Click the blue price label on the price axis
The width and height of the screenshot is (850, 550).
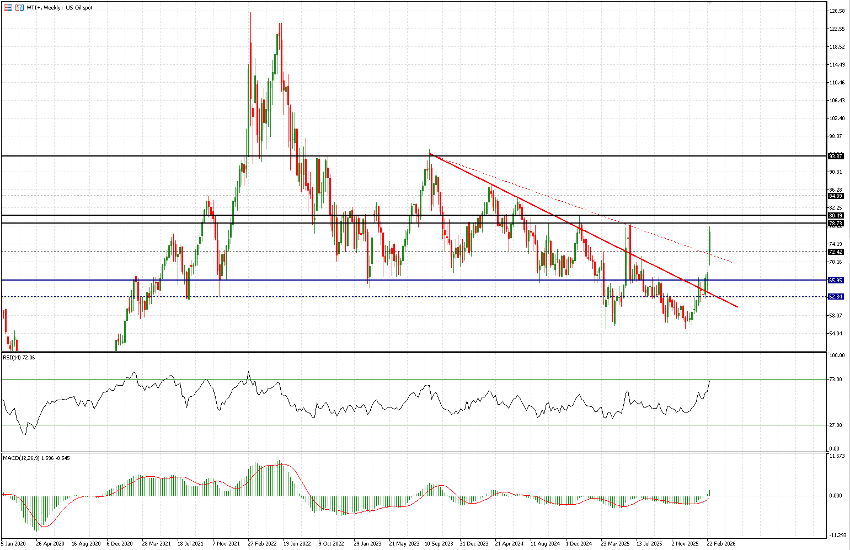pos(837,281)
